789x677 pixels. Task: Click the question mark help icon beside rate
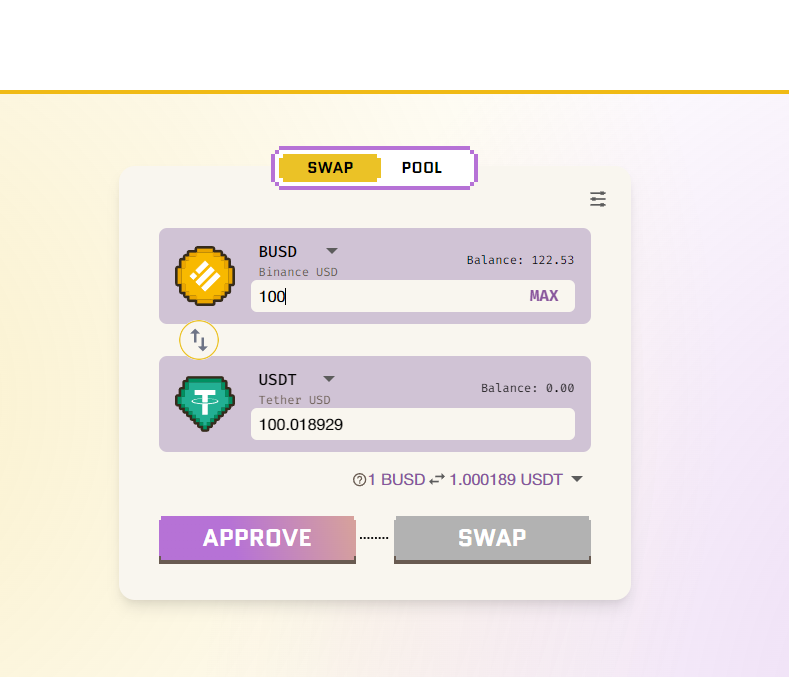point(359,480)
